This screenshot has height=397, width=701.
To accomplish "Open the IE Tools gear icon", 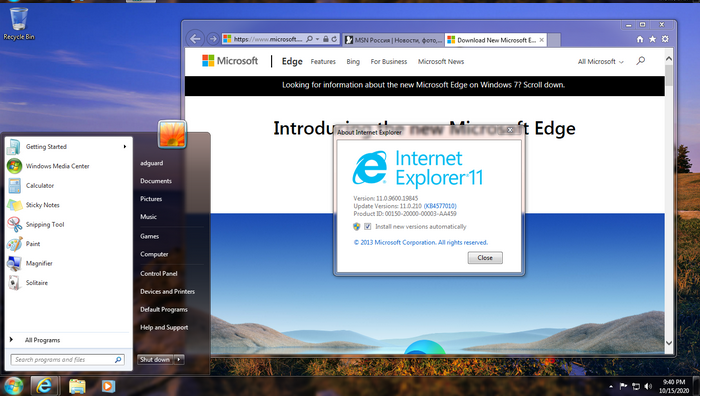I will (665, 39).
